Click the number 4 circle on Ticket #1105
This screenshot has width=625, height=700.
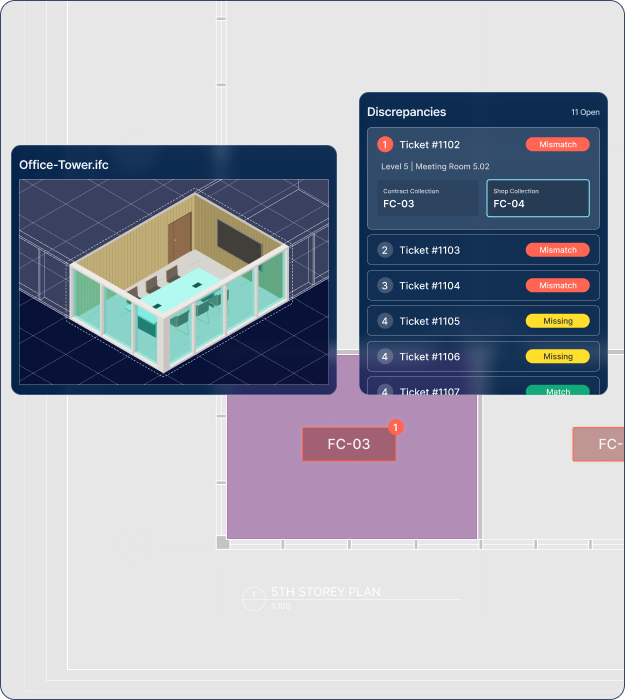pos(385,321)
